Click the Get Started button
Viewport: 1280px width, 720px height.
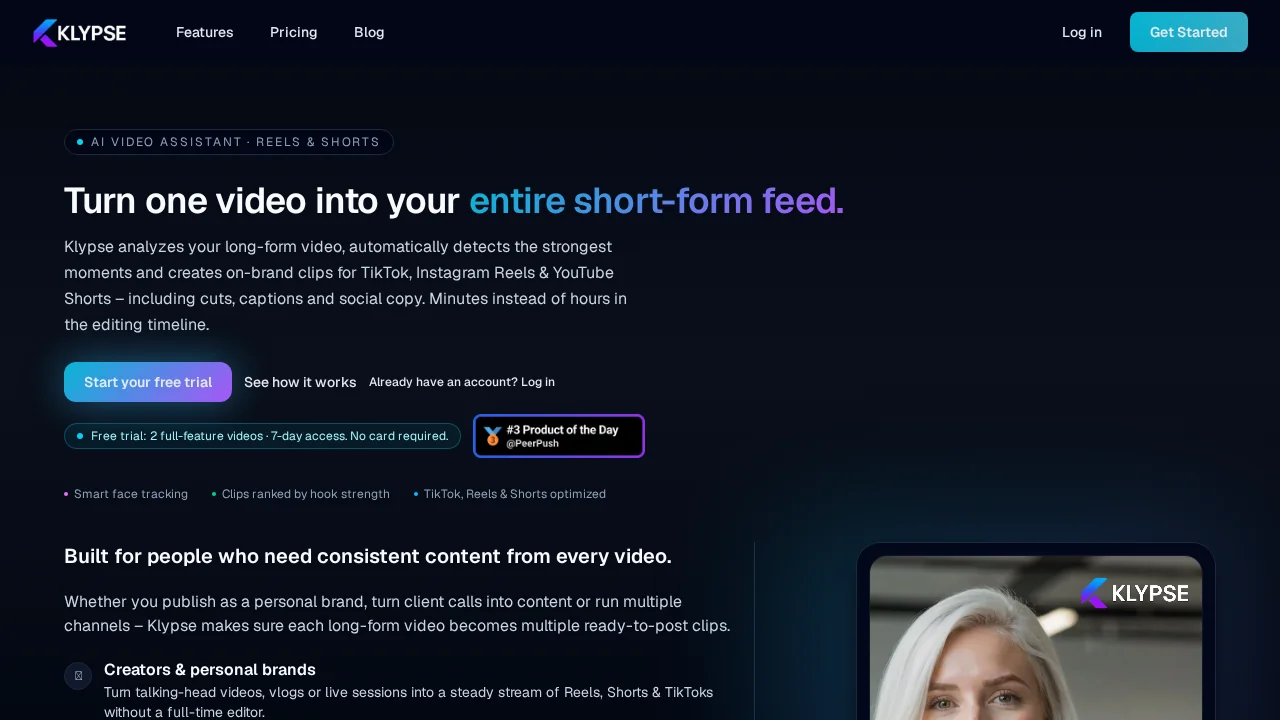(x=1188, y=32)
